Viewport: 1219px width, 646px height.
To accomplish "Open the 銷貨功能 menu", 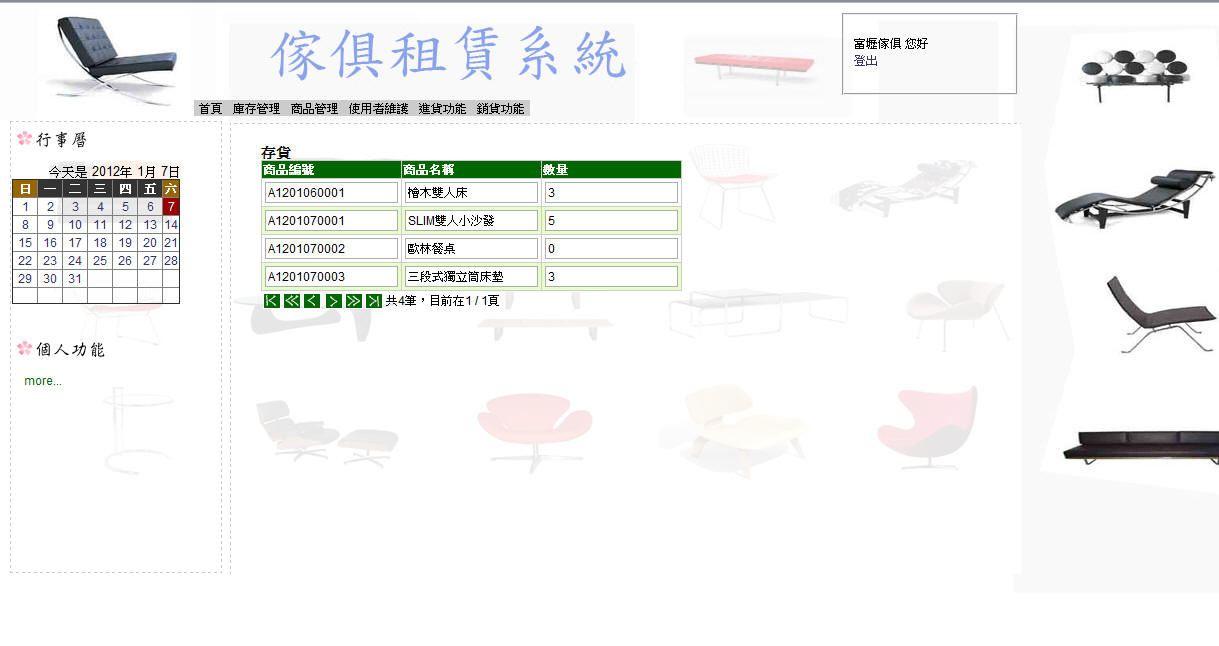I will pos(500,109).
